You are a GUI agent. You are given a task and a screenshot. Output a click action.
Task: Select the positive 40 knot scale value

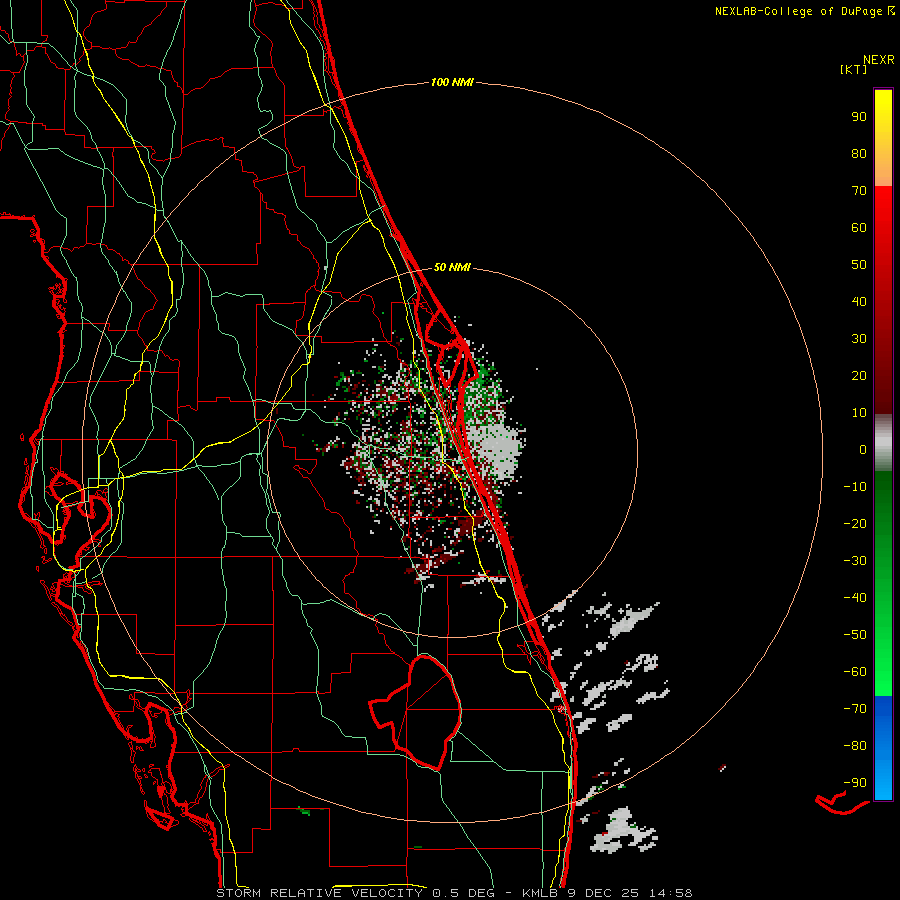(859, 302)
